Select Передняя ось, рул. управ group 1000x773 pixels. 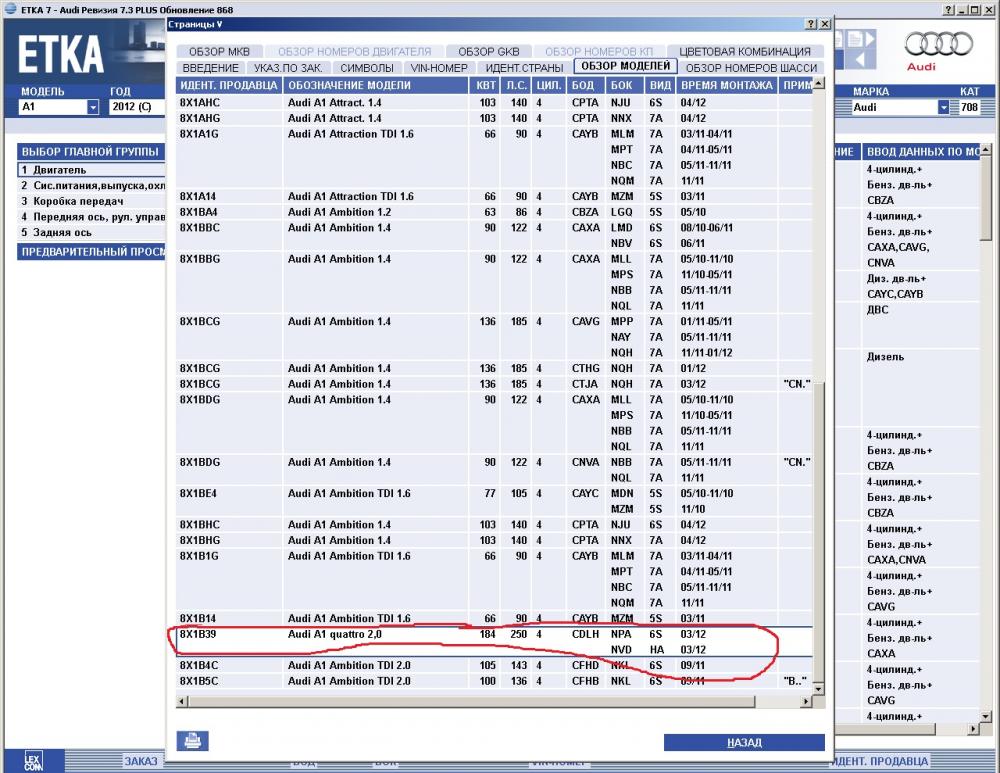pos(91,217)
